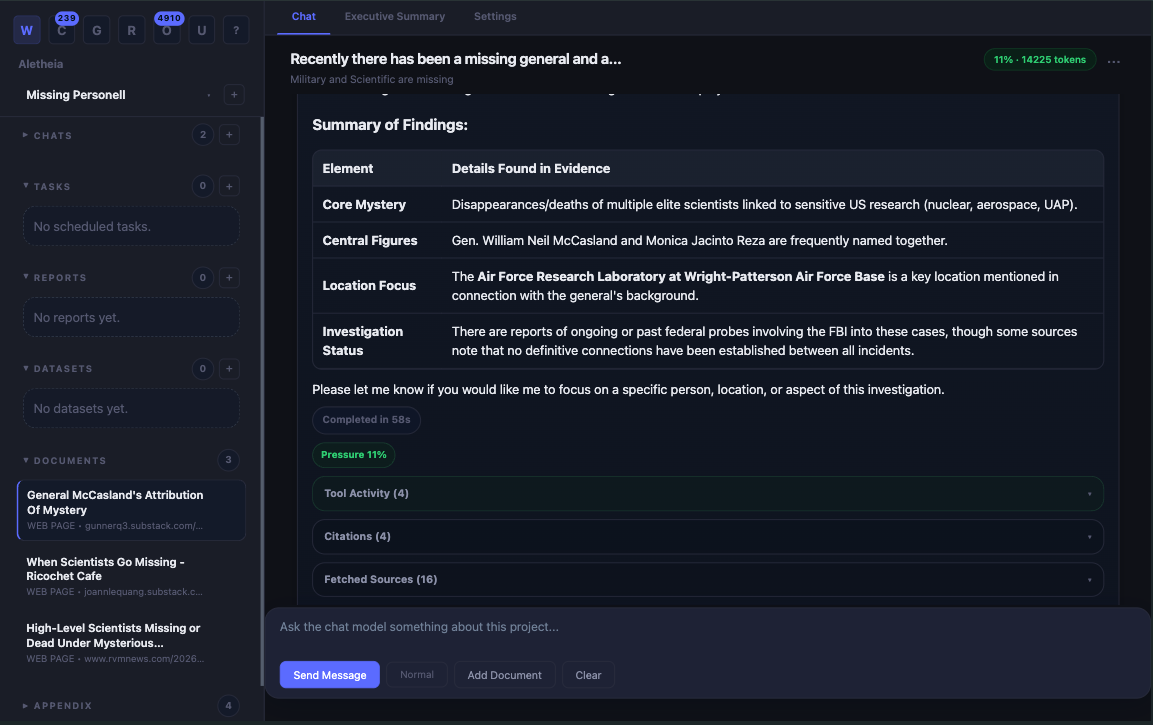Expand Tool Activity (4) panel
Image resolution: width=1153 pixels, height=725 pixels.
pos(707,493)
